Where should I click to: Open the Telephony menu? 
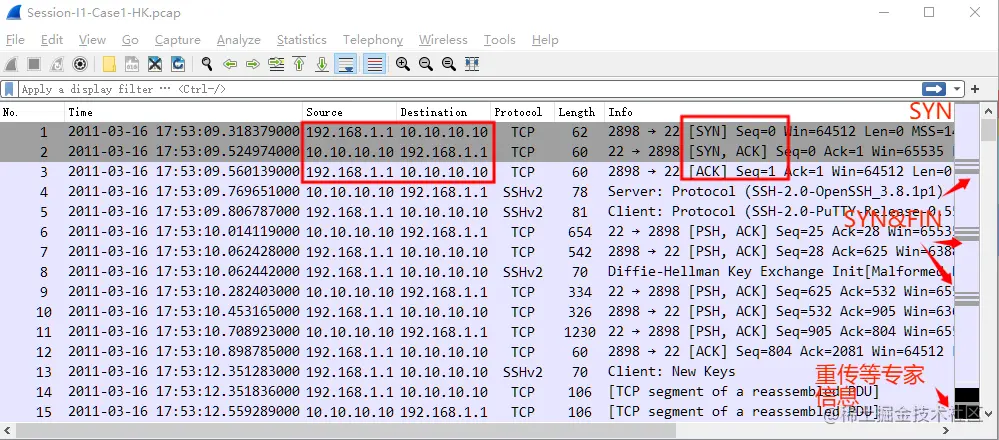pyautogui.click(x=373, y=40)
